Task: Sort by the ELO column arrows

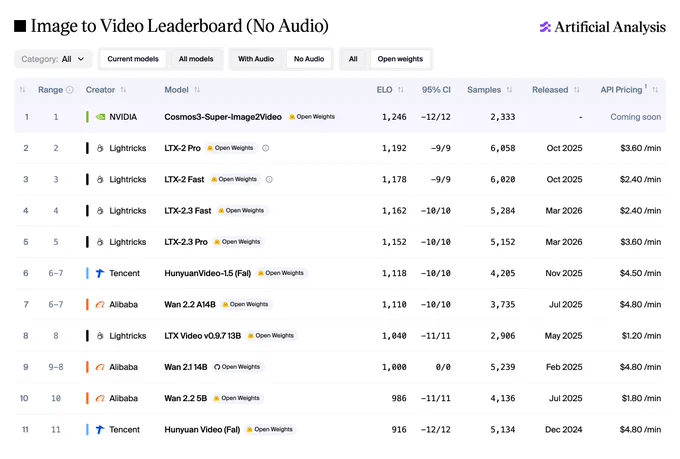Action: point(400,90)
